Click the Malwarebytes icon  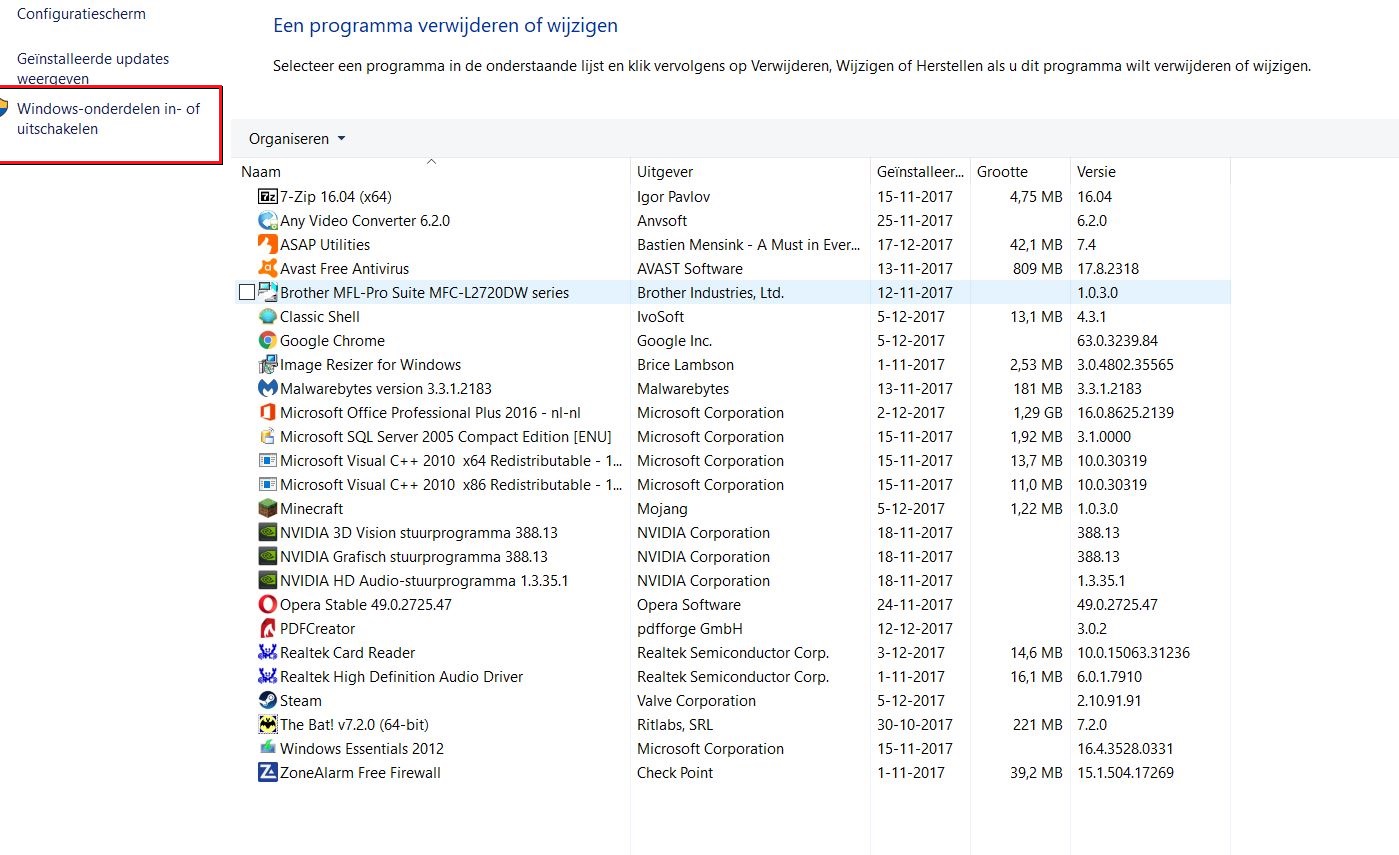268,389
